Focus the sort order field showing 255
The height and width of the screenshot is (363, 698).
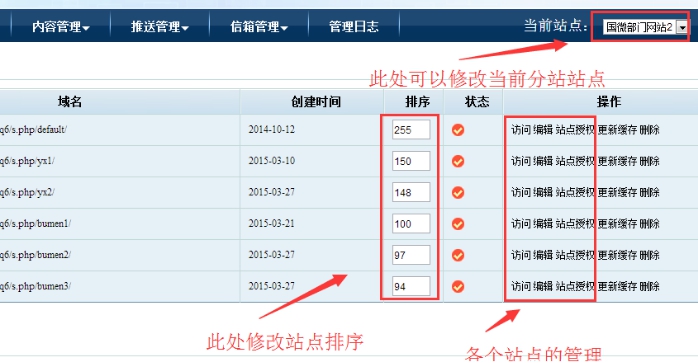(x=411, y=130)
